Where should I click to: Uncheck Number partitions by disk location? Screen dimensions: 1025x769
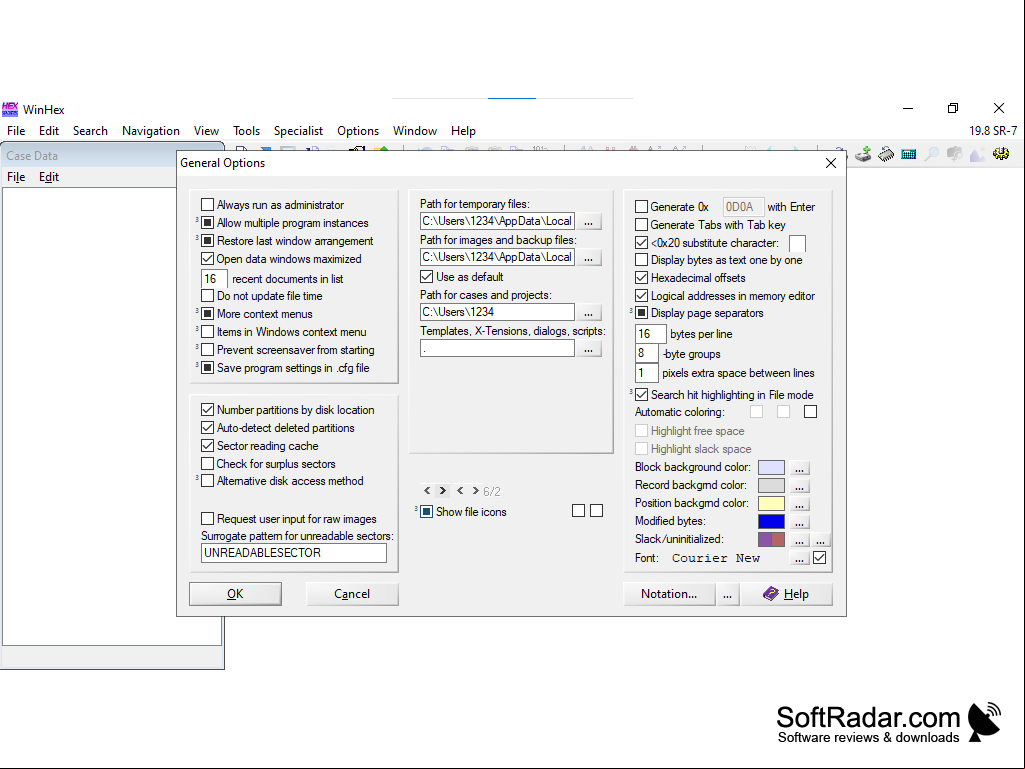pyautogui.click(x=207, y=410)
